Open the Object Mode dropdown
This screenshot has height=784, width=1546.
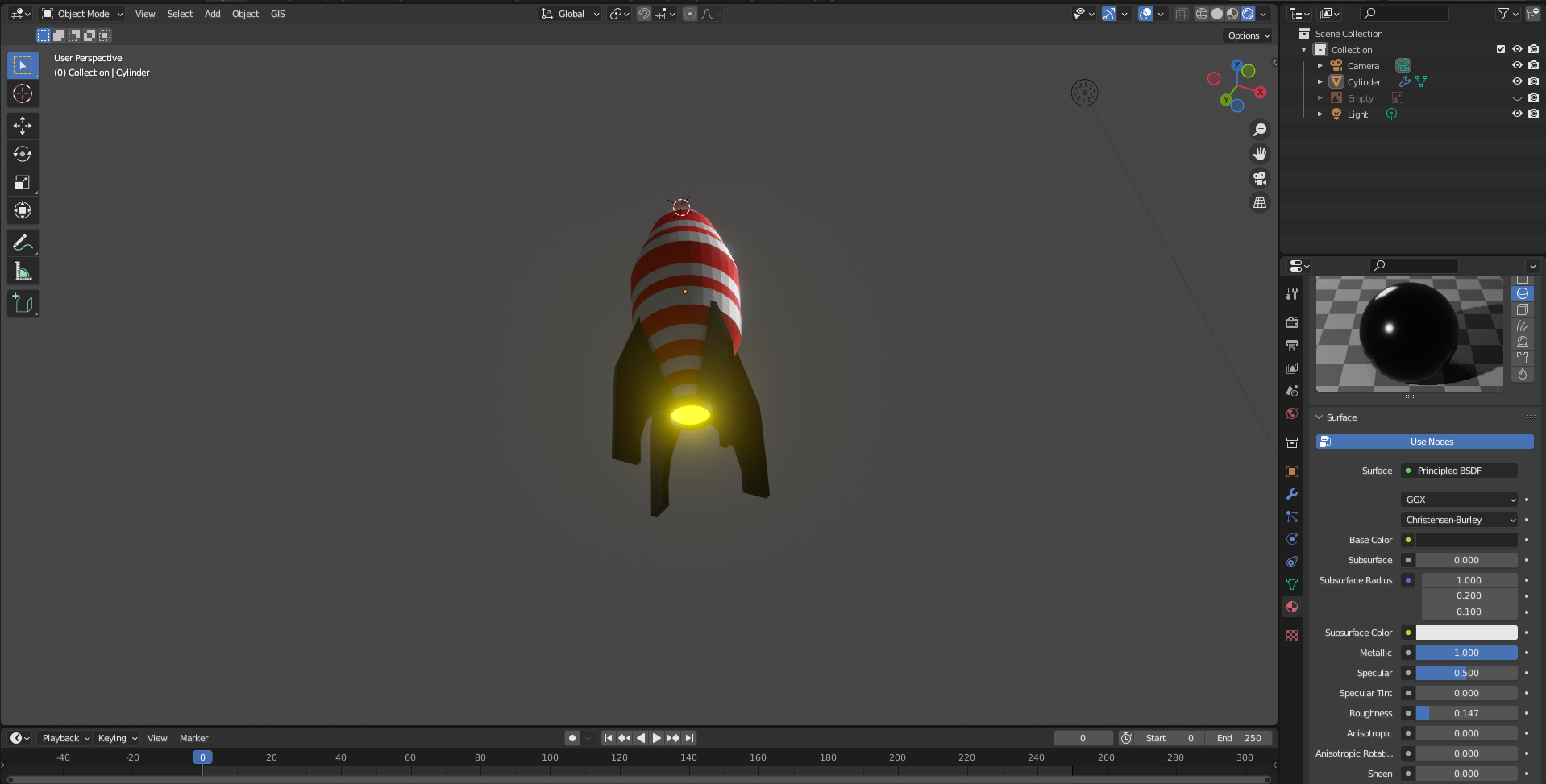click(82, 14)
